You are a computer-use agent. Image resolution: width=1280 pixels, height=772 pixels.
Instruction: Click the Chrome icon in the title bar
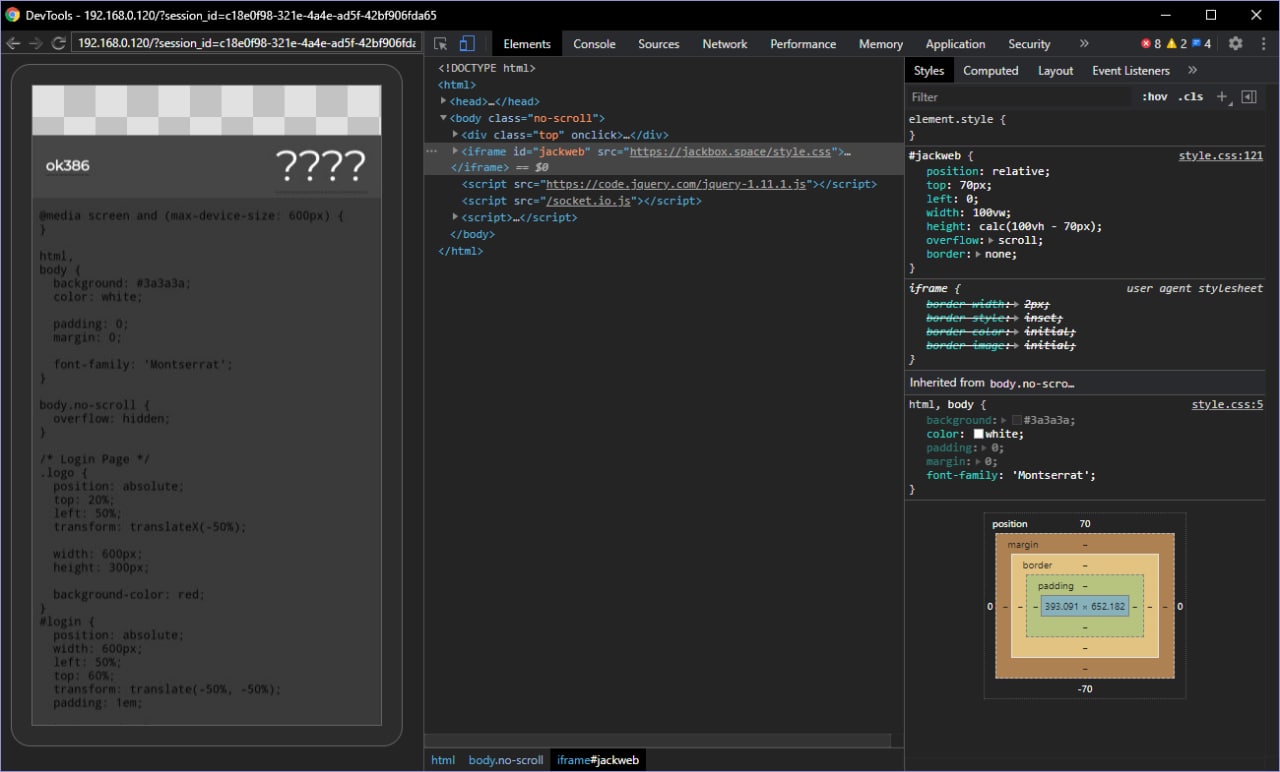pos(13,15)
